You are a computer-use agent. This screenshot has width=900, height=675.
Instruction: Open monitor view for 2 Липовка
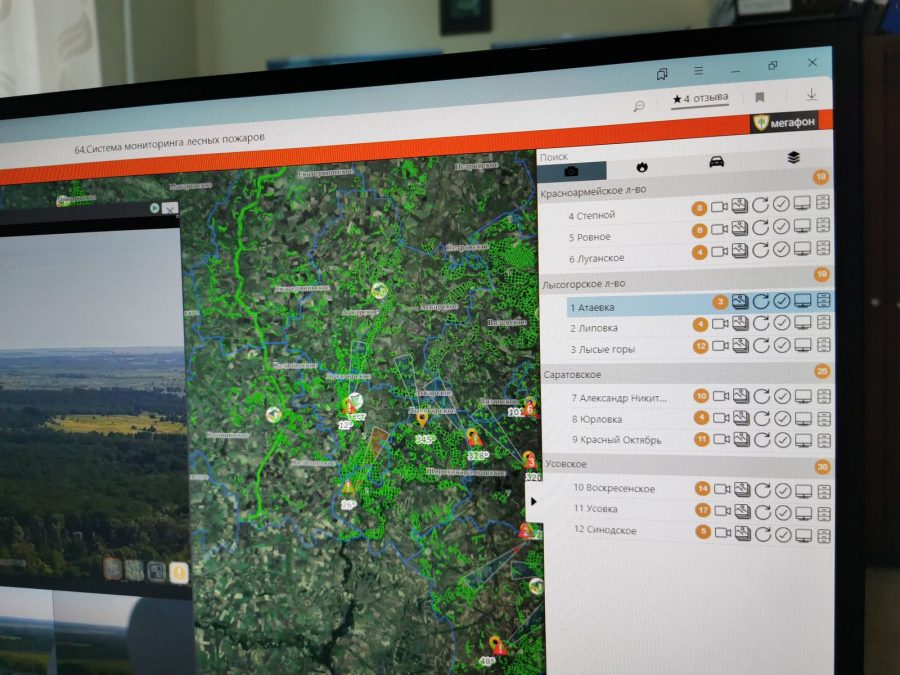tap(802, 323)
